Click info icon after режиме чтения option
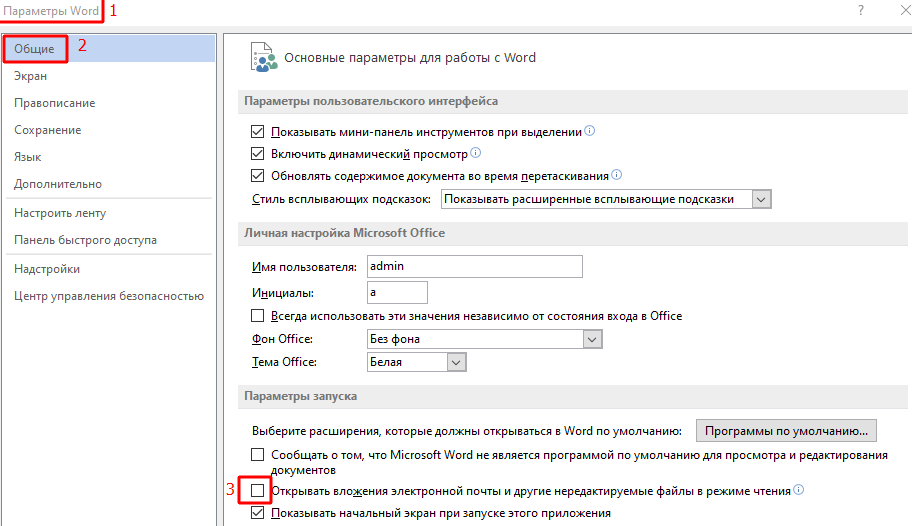This screenshot has width=912, height=526. [799, 490]
